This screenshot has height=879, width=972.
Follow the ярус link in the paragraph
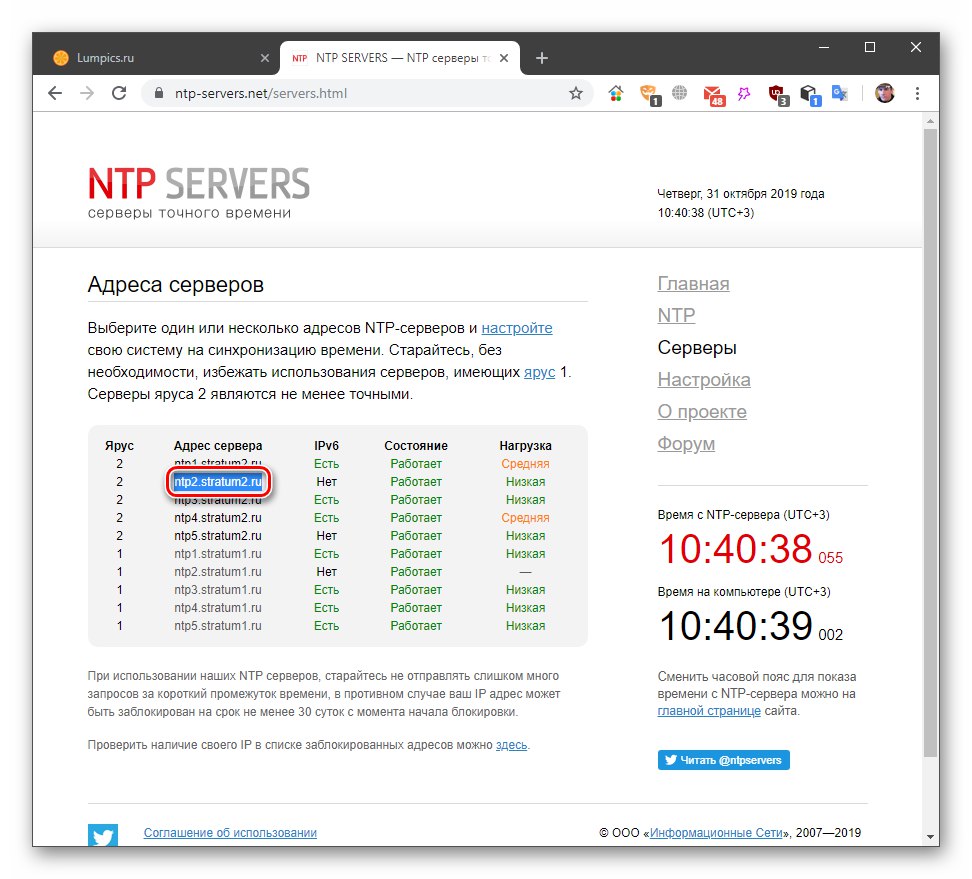pos(539,372)
